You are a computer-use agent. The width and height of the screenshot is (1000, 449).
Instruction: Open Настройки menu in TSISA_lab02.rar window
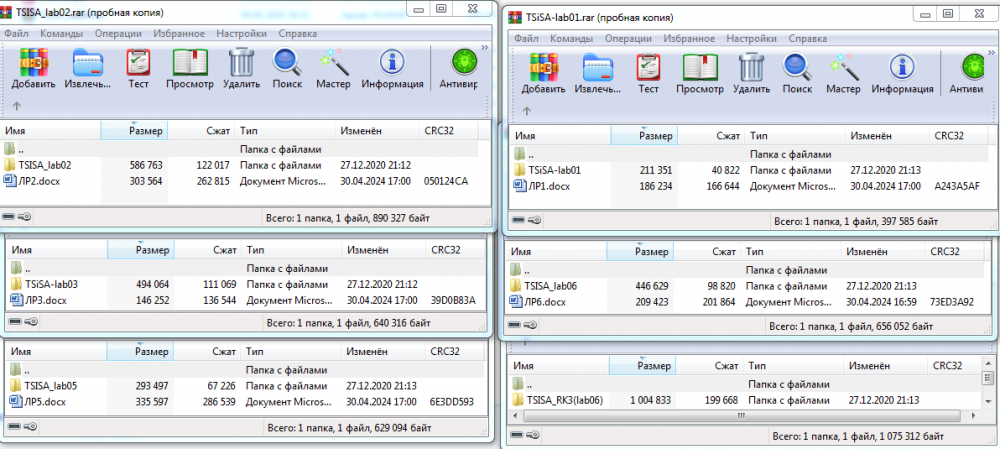coord(243,33)
